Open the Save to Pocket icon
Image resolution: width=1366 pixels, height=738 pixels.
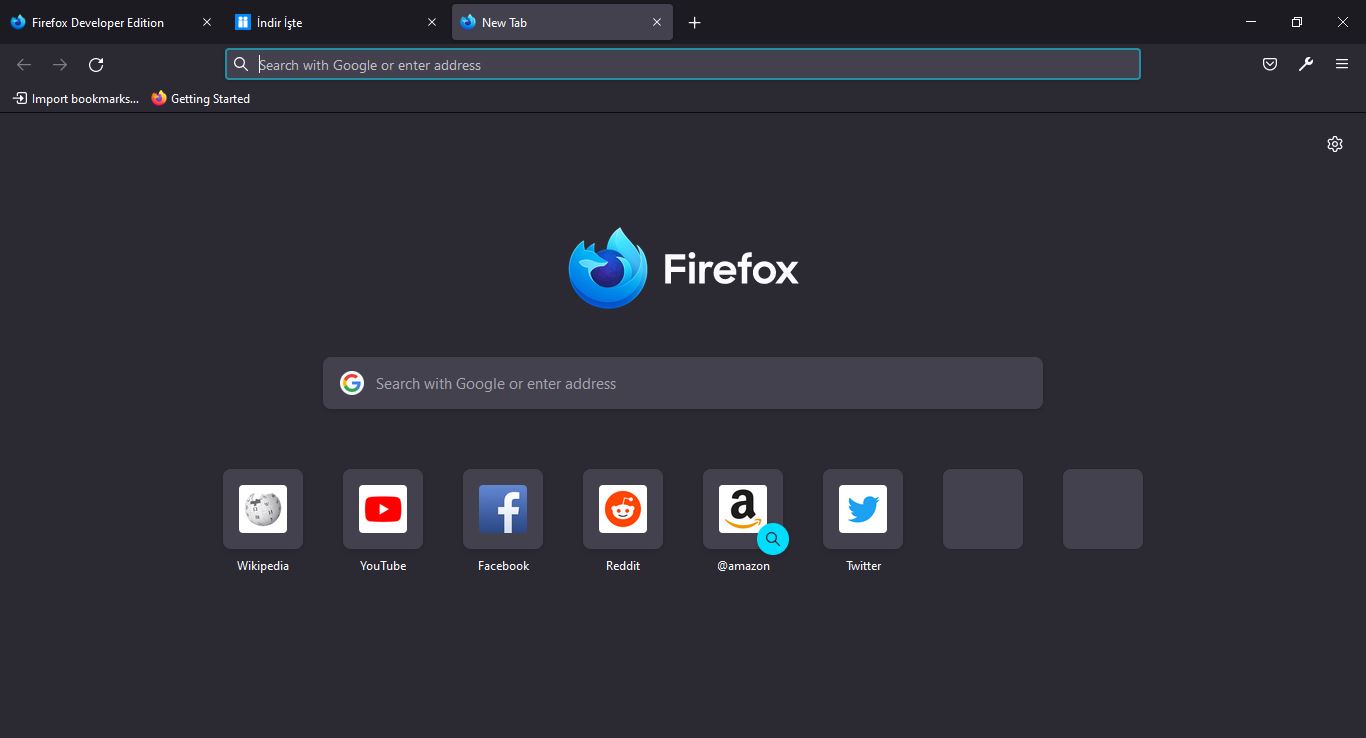tap(1270, 65)
